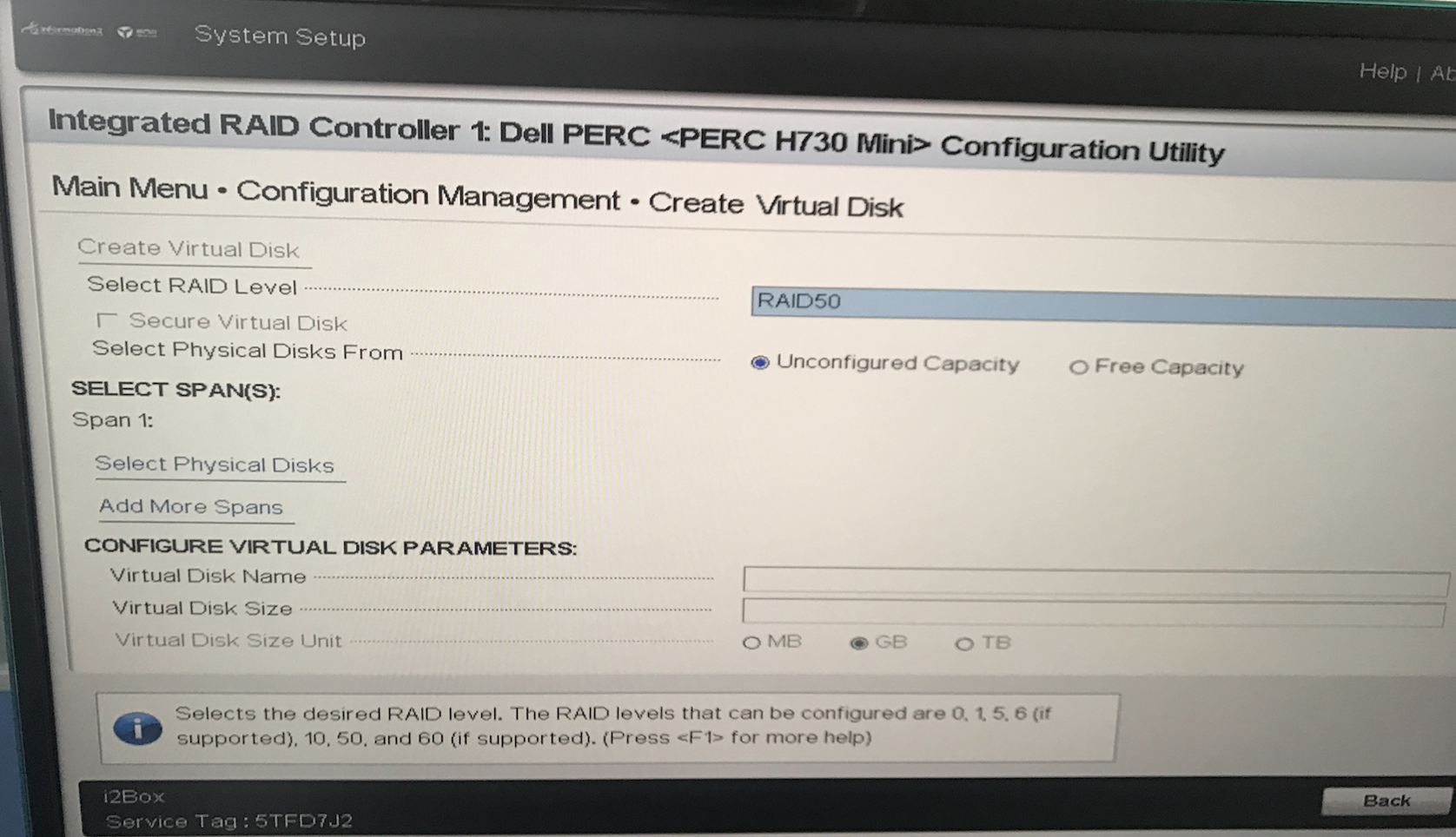
Task: Set virtual disk size unit to MB
Action: pyautogui.click(x=751, y=643)
